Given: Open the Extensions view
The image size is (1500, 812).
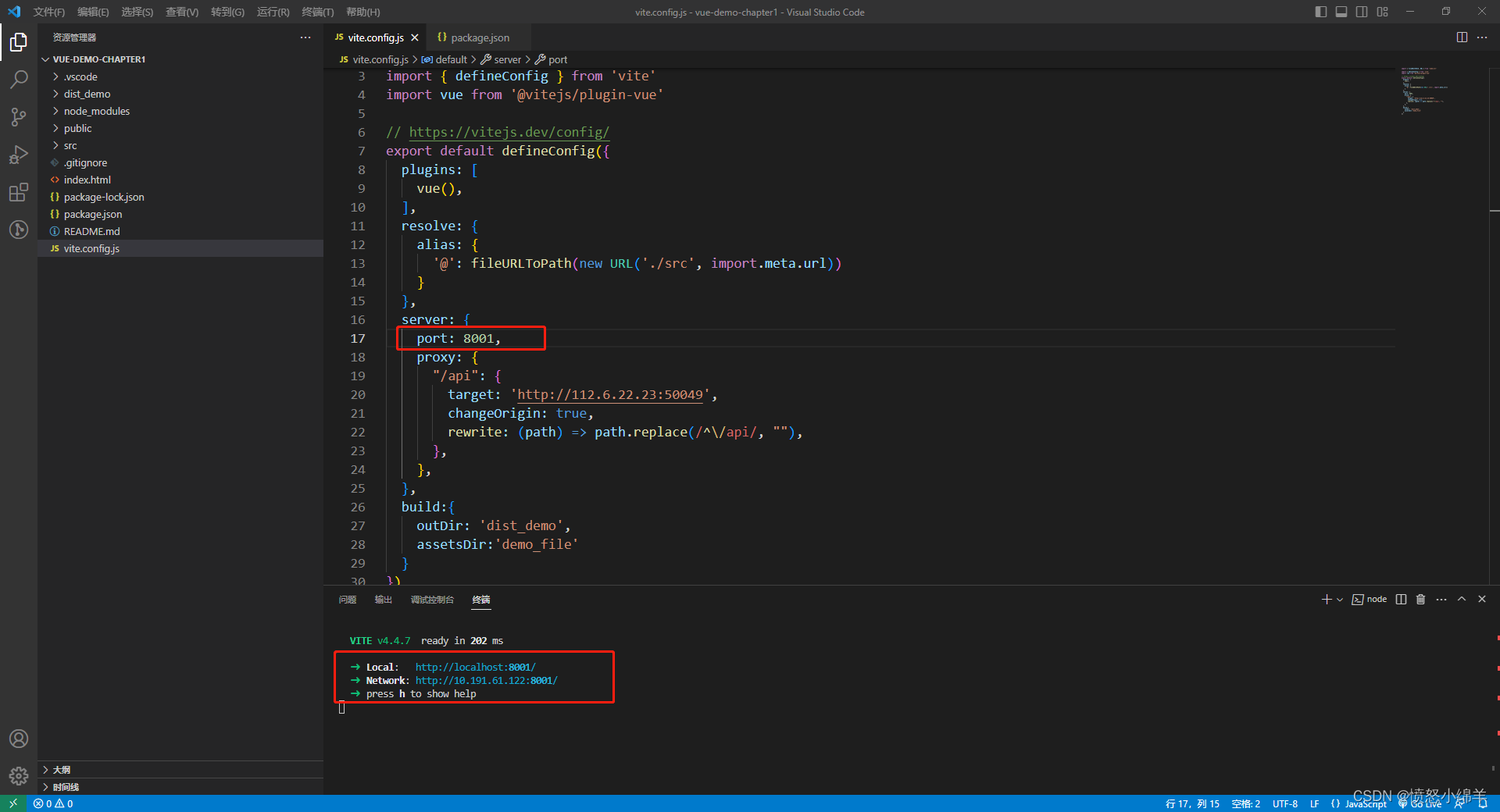Looking at the screenshot, I should tap(19, 192).
